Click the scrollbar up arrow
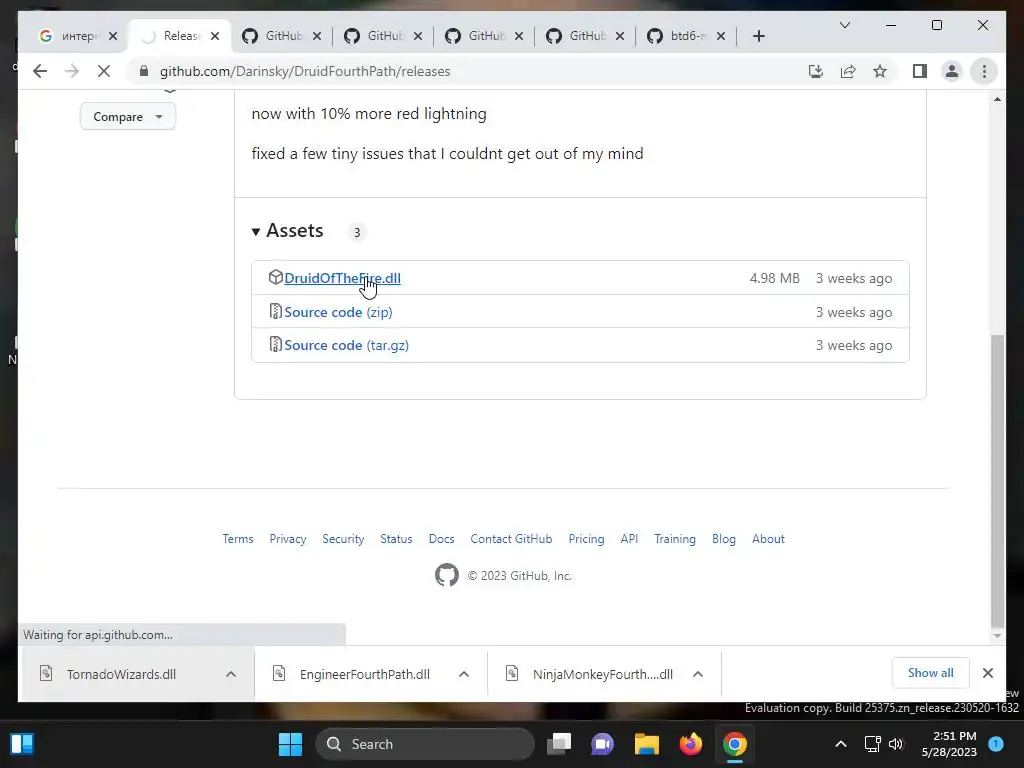1024x768 pixels. point(997,99)
